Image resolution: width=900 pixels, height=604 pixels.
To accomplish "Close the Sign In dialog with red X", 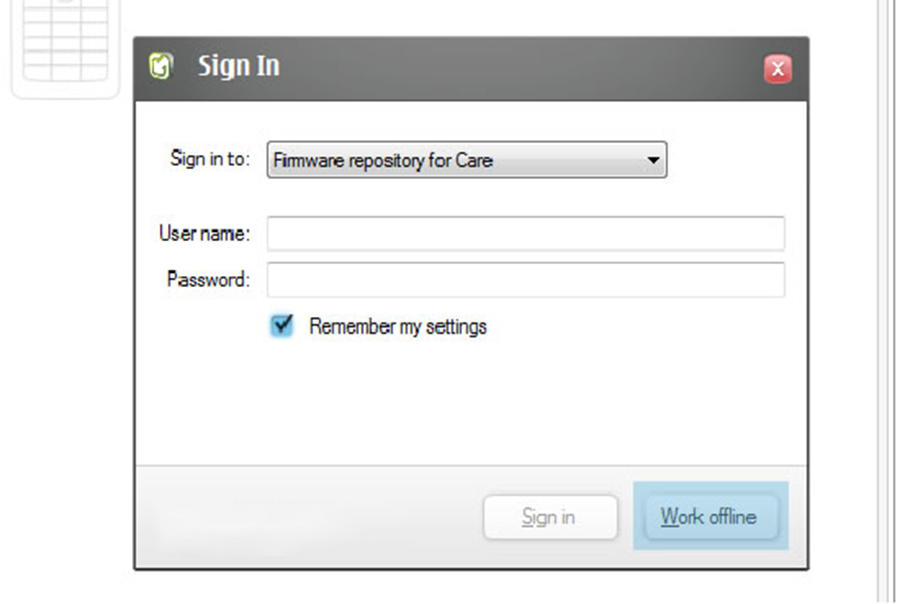I will (x=778, y=69).
